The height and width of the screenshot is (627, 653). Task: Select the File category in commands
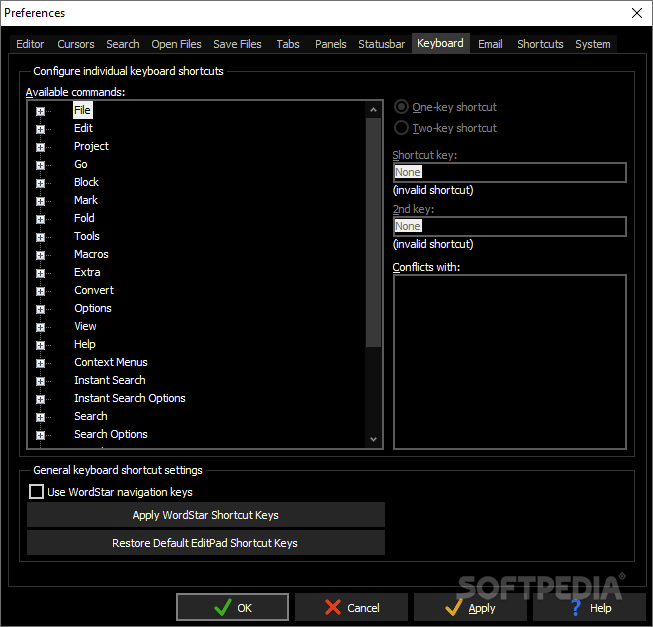tap(82, 110)
